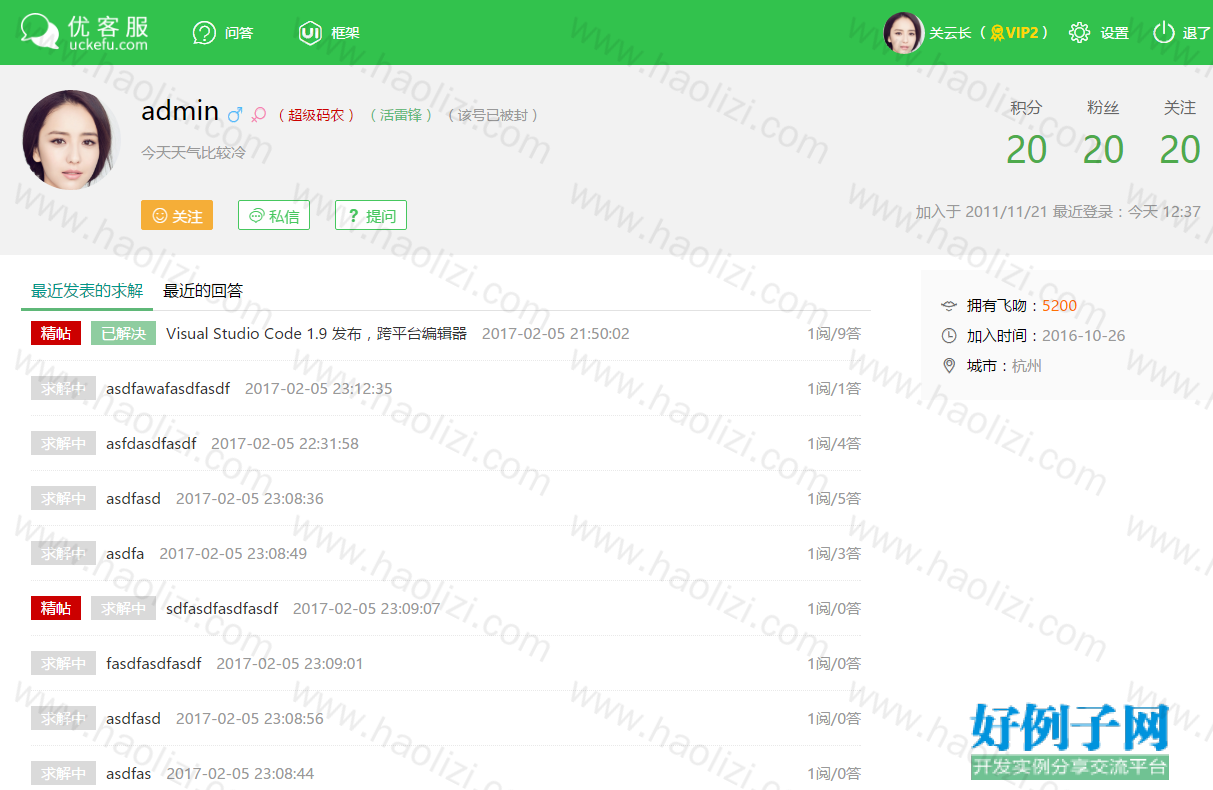
Task: Click the clock icon by 加入时间
Action: point(949,336)
